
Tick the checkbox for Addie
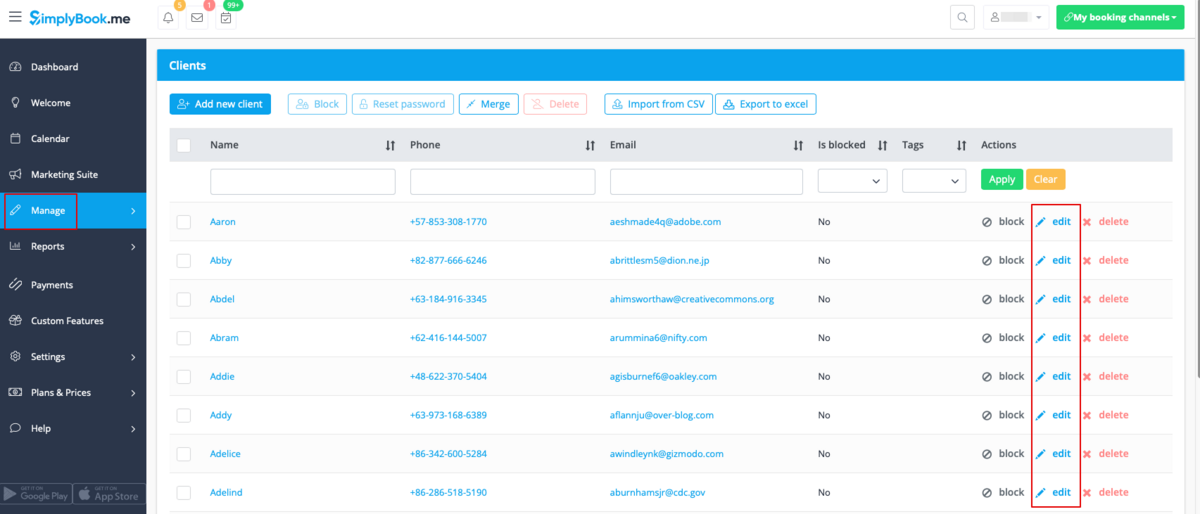(x=184, y=377)
